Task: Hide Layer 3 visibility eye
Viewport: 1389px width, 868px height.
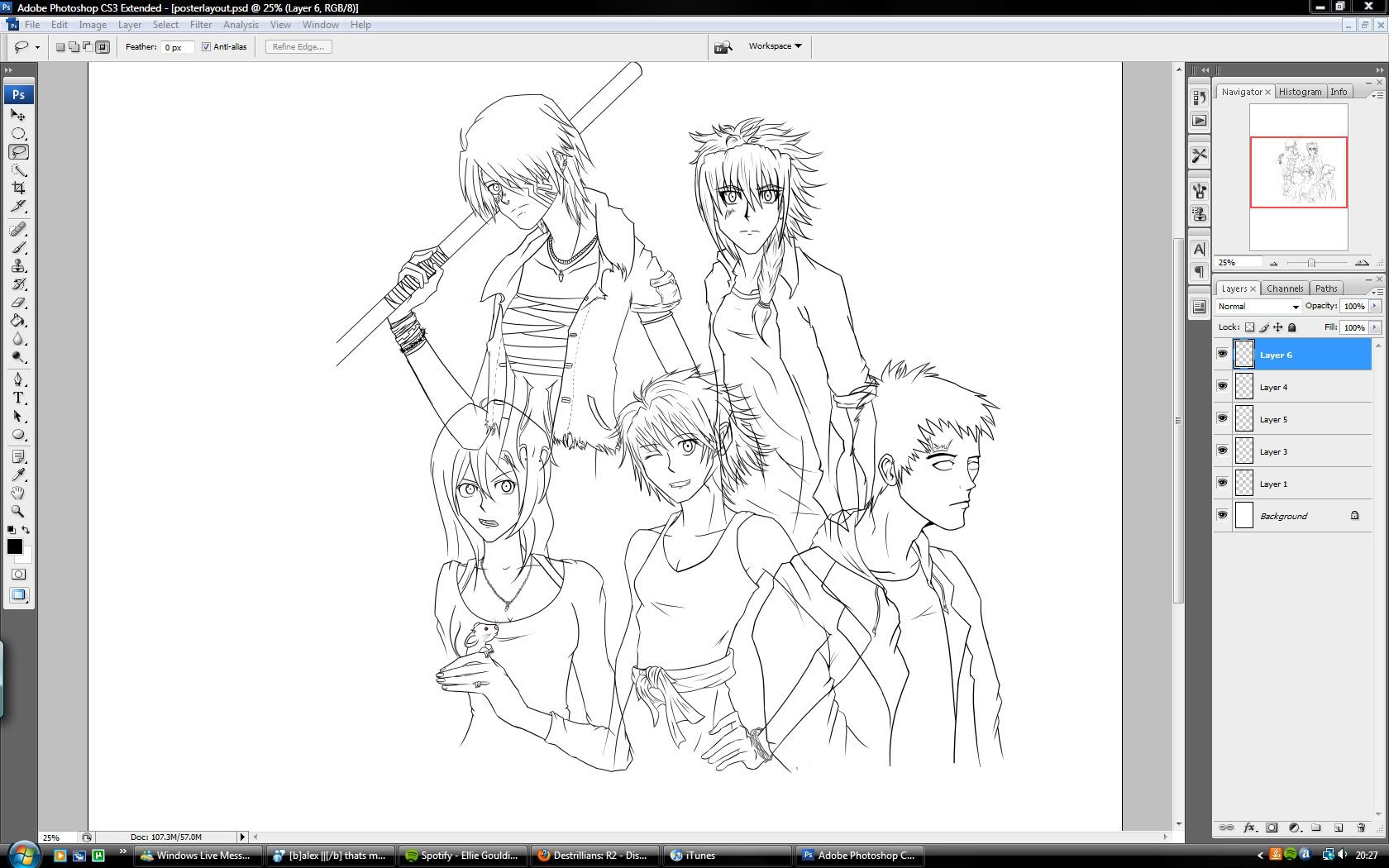Action: [x=1222, y=451]
